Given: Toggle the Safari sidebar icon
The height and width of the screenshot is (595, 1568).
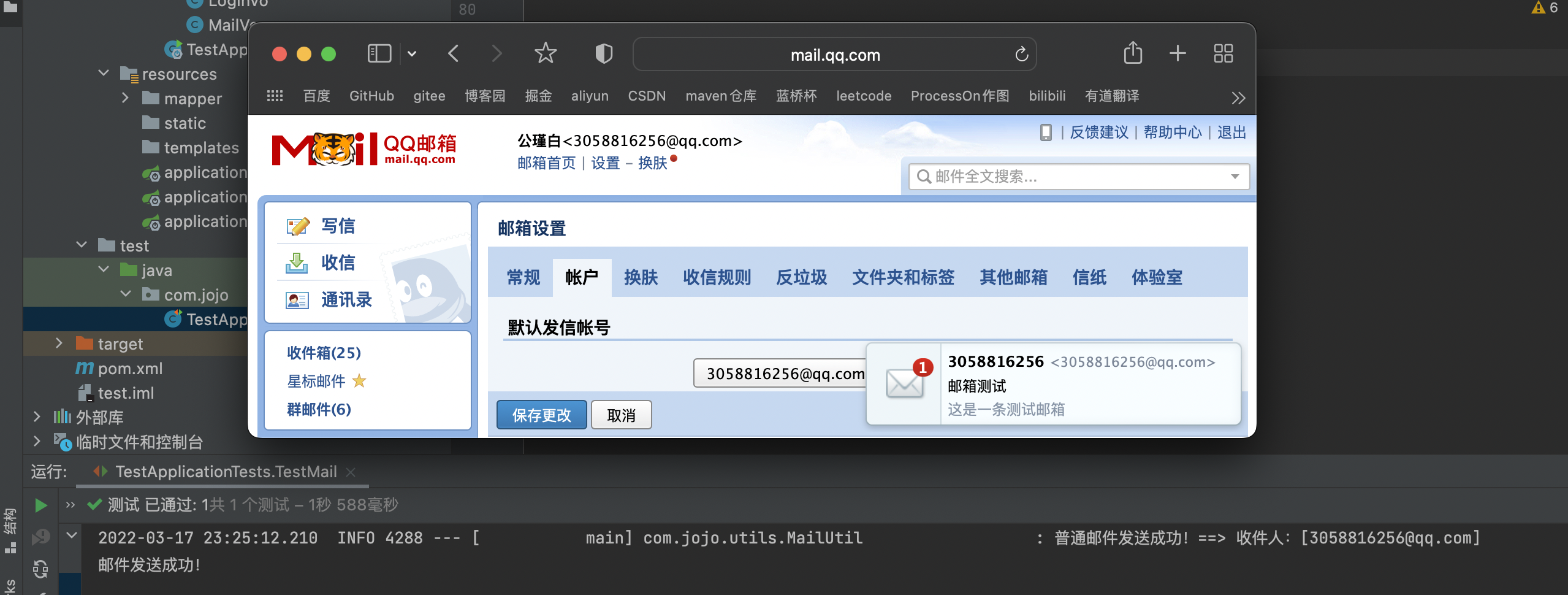Looking at the screenshot, I should pyautogui.click(x=379, y=54).
